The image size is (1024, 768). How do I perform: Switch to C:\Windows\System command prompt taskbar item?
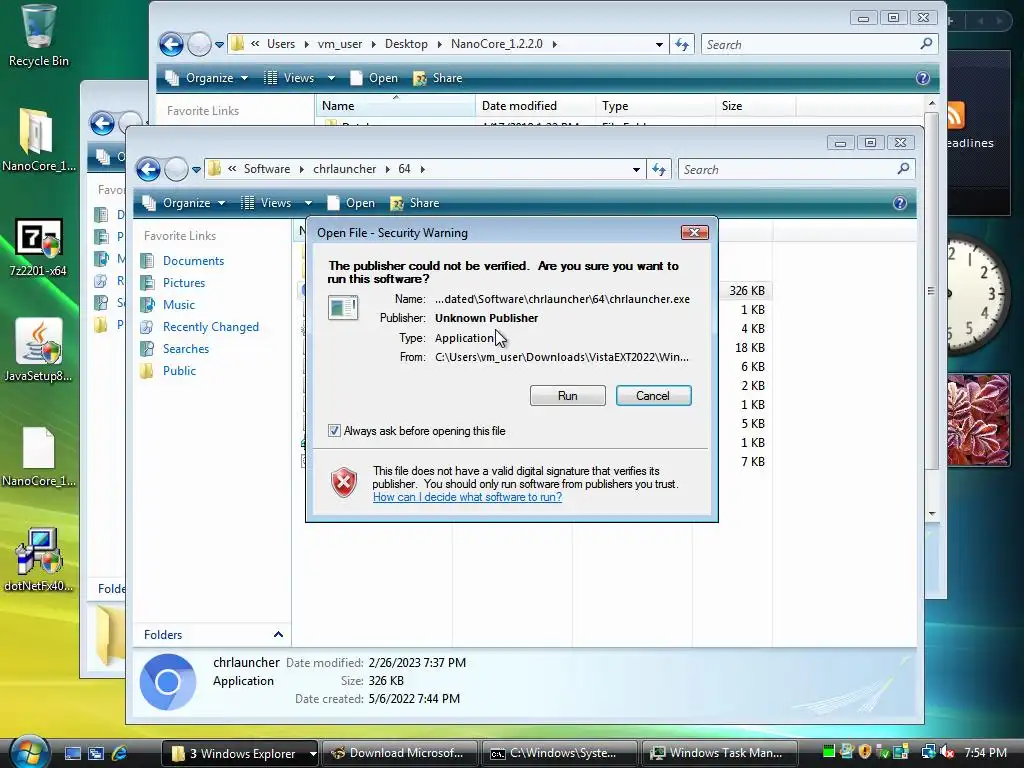[x=559, y=754]
